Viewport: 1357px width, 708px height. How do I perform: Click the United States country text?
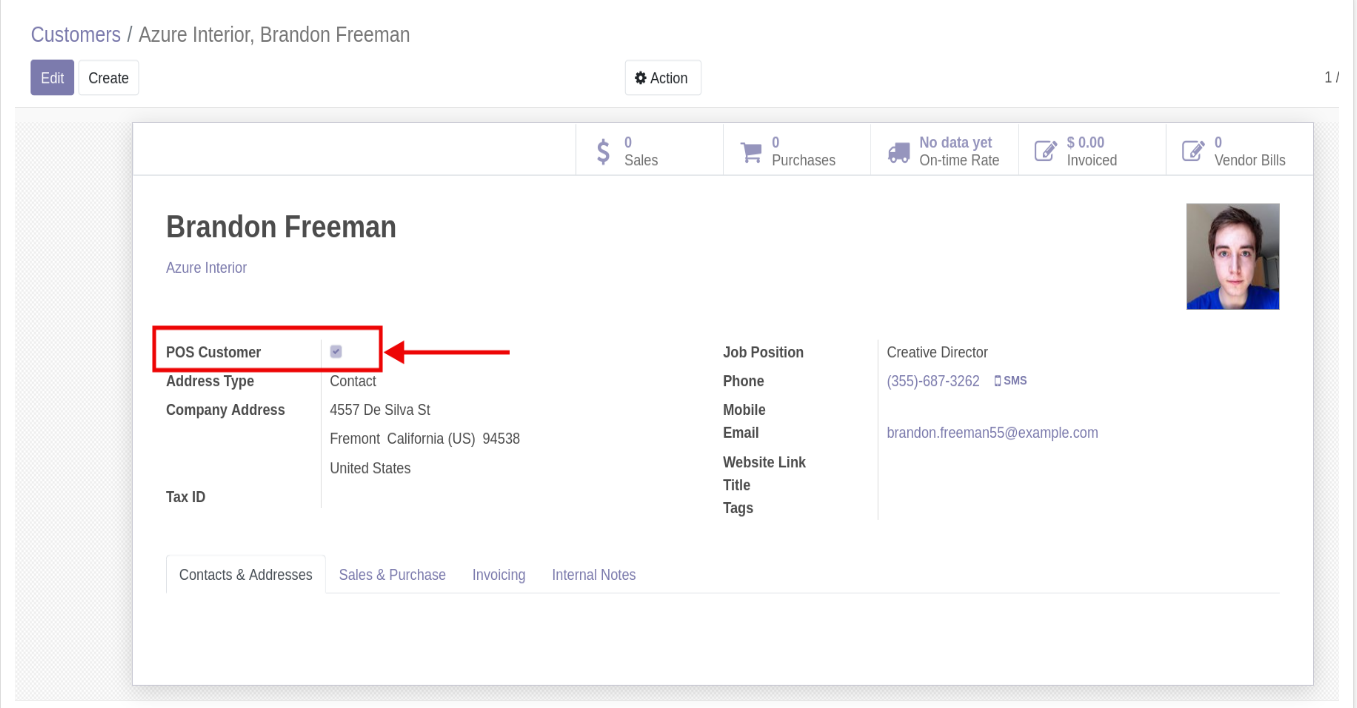point(370,468)
